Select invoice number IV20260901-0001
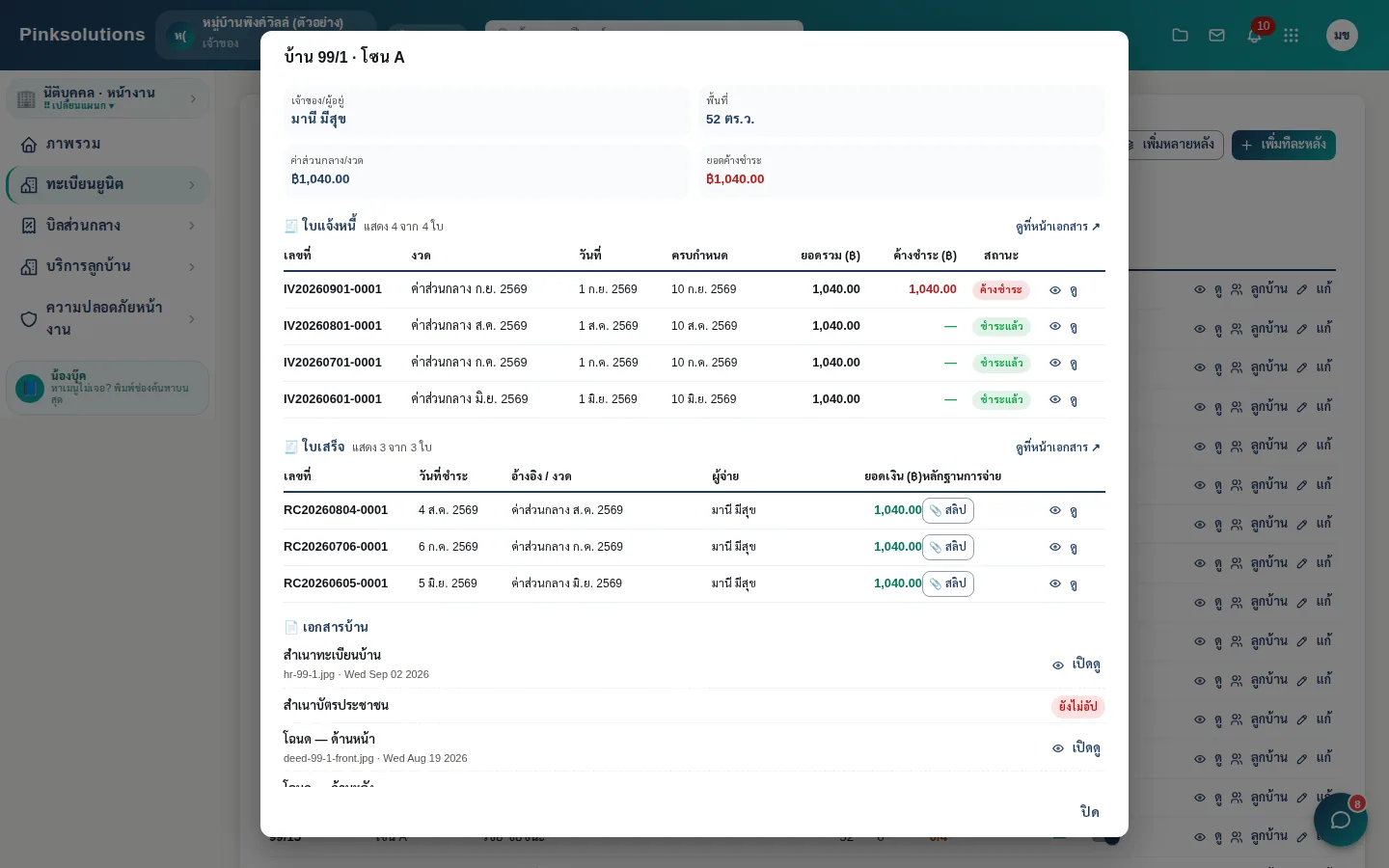1389x868 pixels. coord(333,289)
